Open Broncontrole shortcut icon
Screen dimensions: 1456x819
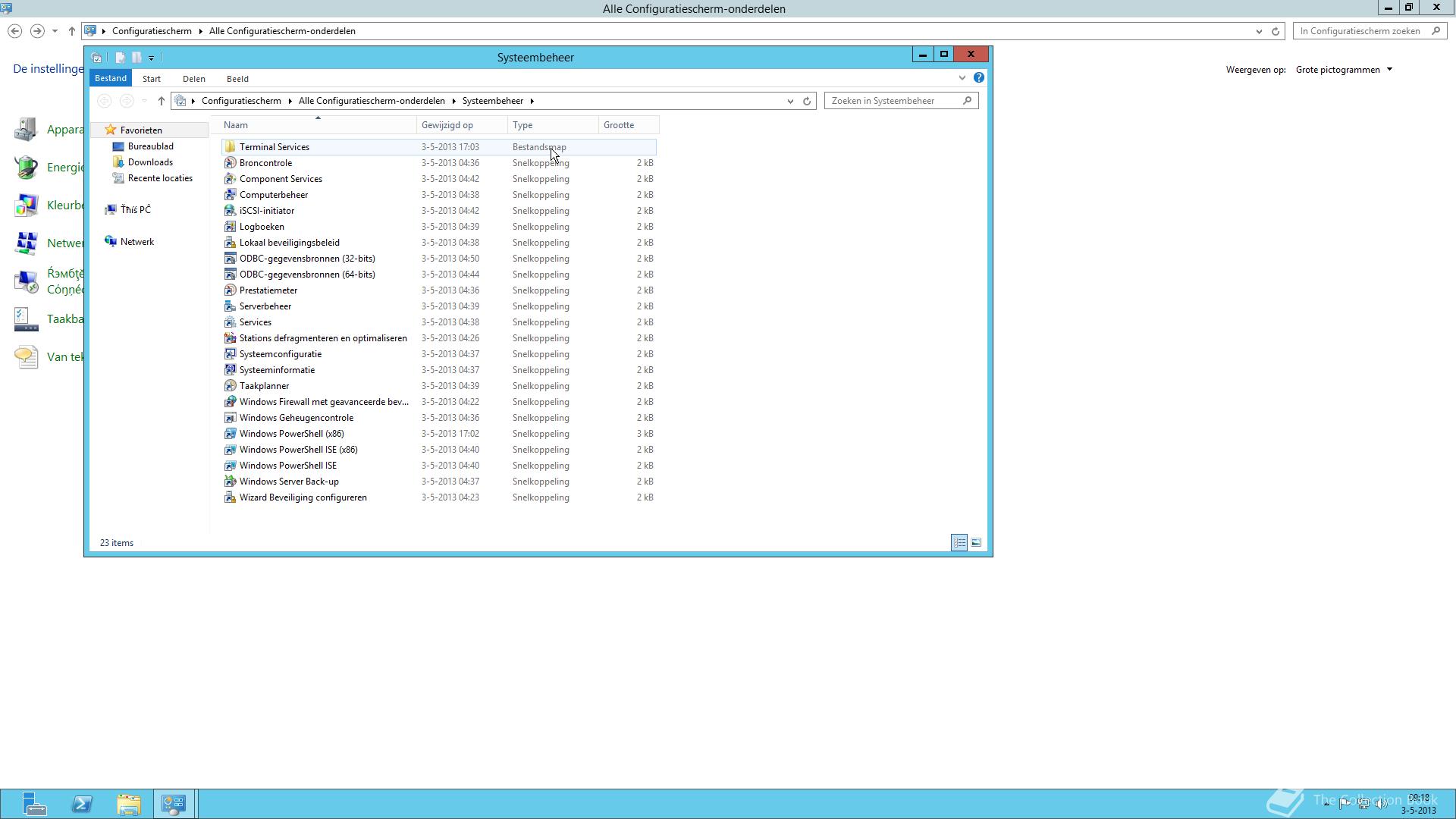click(230, 163)
